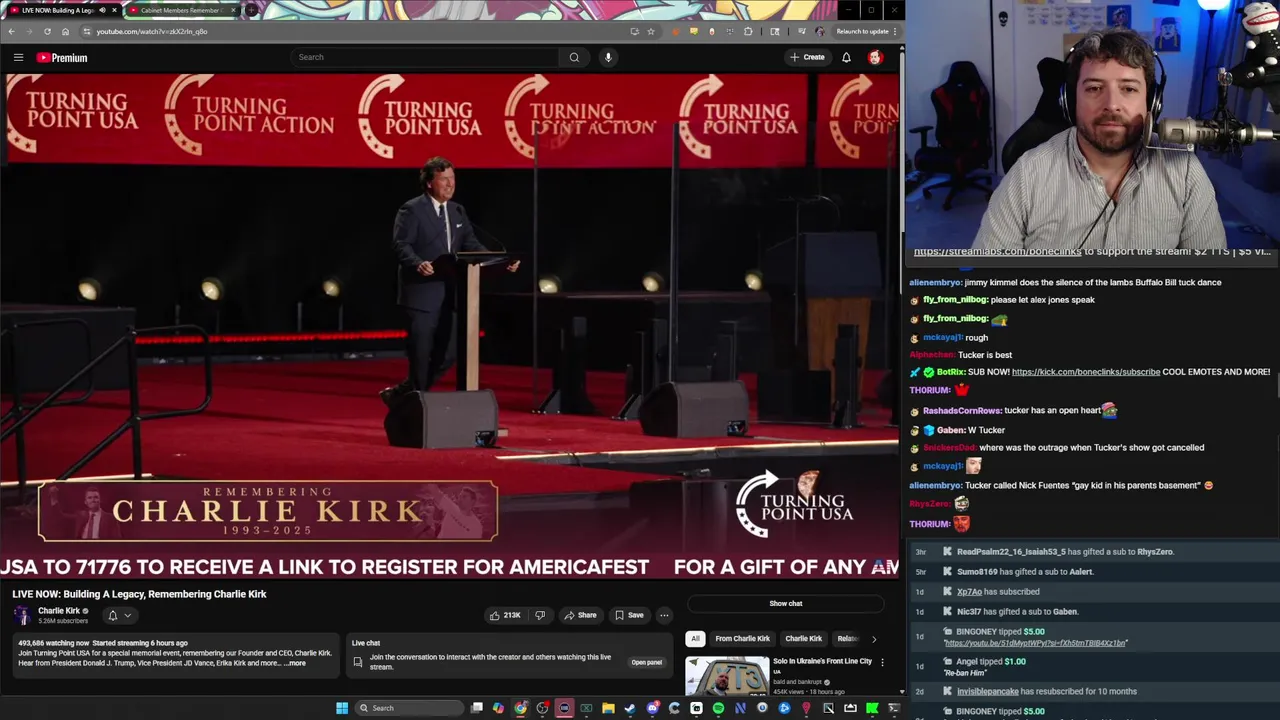Viewport: 1280px width, 720px height.
Task: Open File Explorer from the taskbar
Action: pyautogui.click(x=608, y=708)
